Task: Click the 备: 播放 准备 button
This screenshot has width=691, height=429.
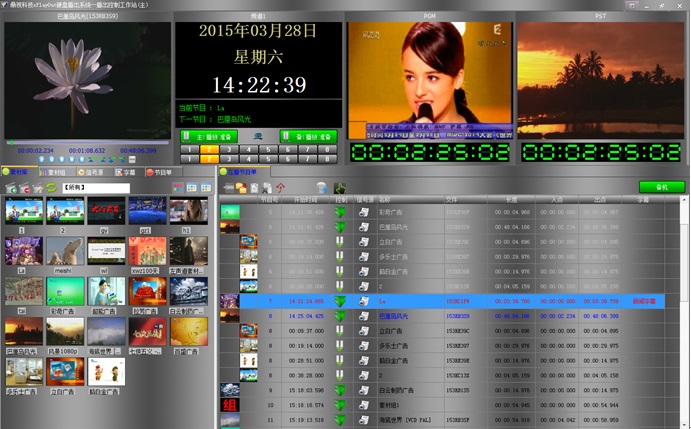Action: click(x=308, y=136)
